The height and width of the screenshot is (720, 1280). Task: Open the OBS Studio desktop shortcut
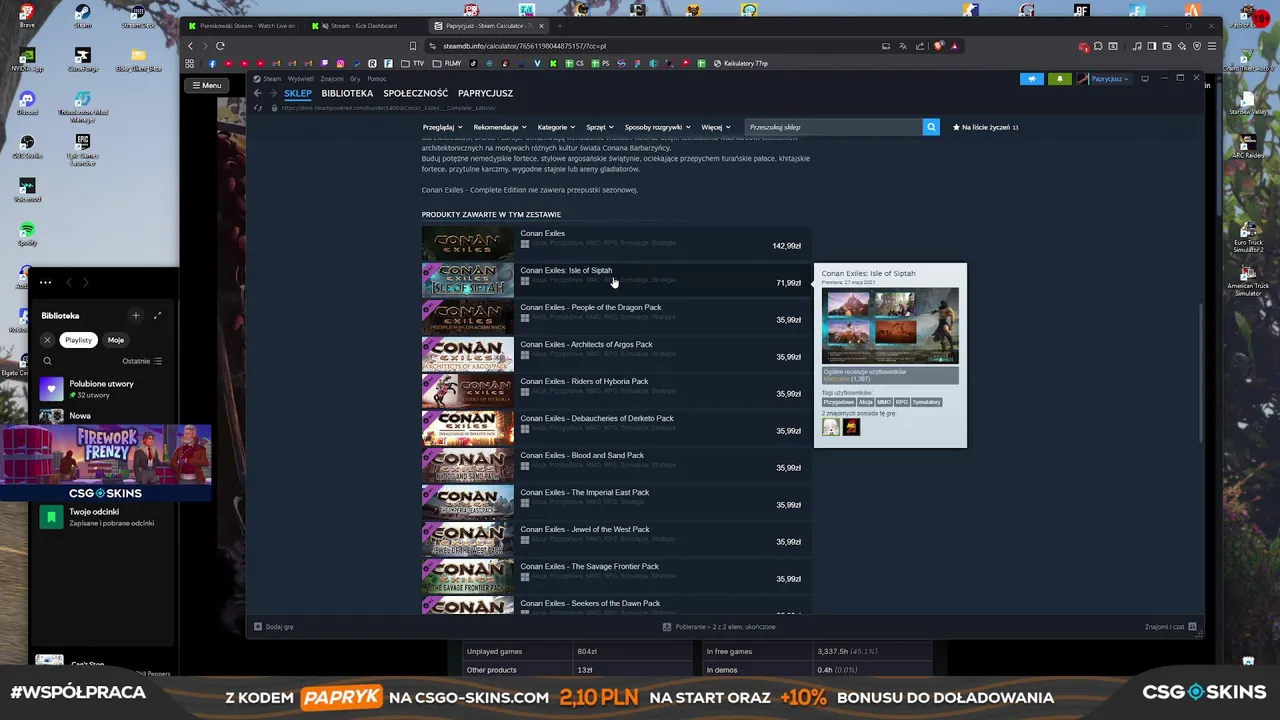click(x=27, y=146)
